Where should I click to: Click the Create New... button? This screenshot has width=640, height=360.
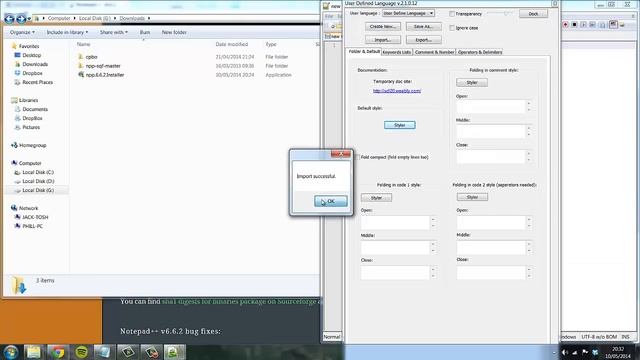click(x=383, y=27)
